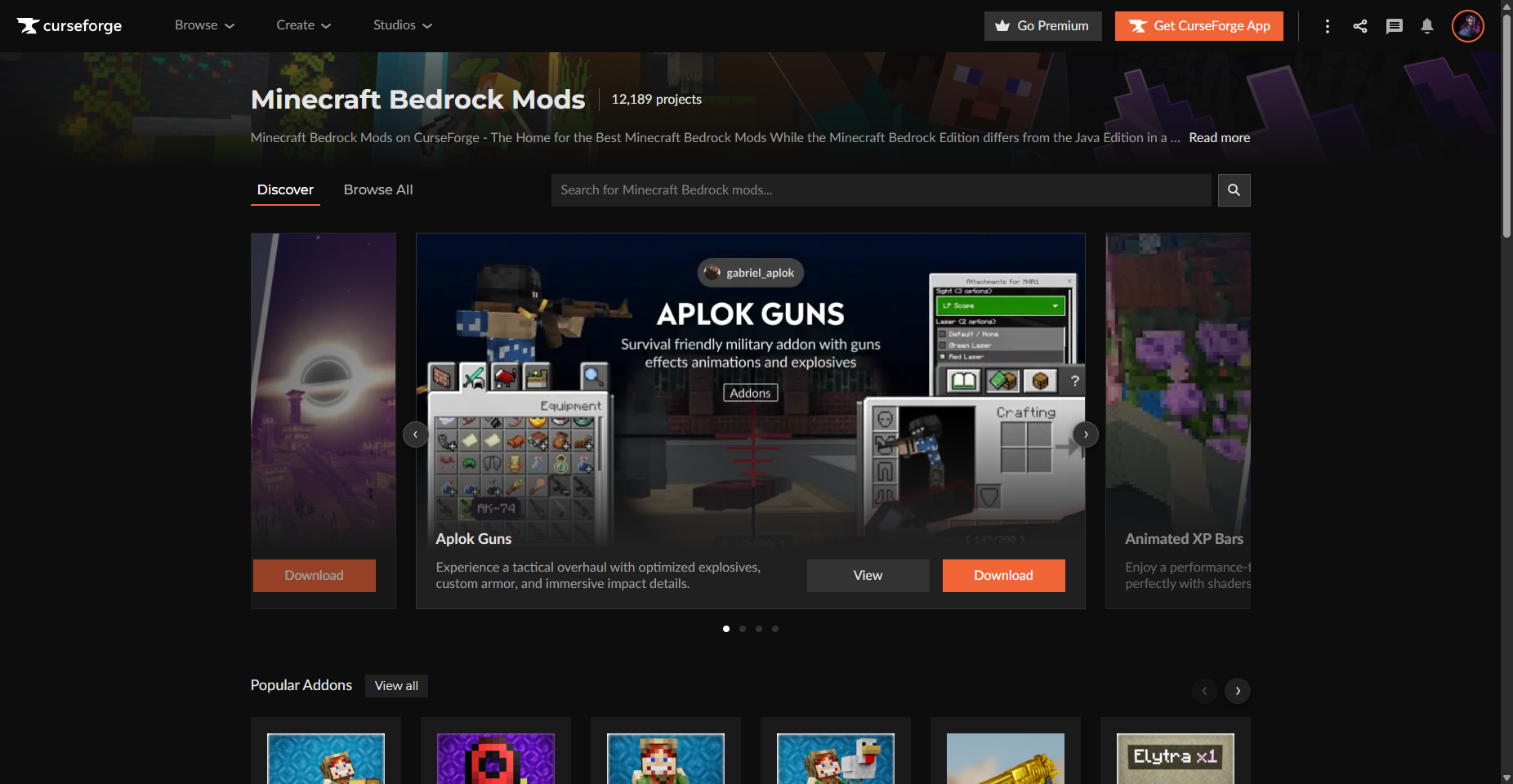Click the Addons category tag
The height and width of the screenshot is (784, 1513).
click(x=751, y=393)
